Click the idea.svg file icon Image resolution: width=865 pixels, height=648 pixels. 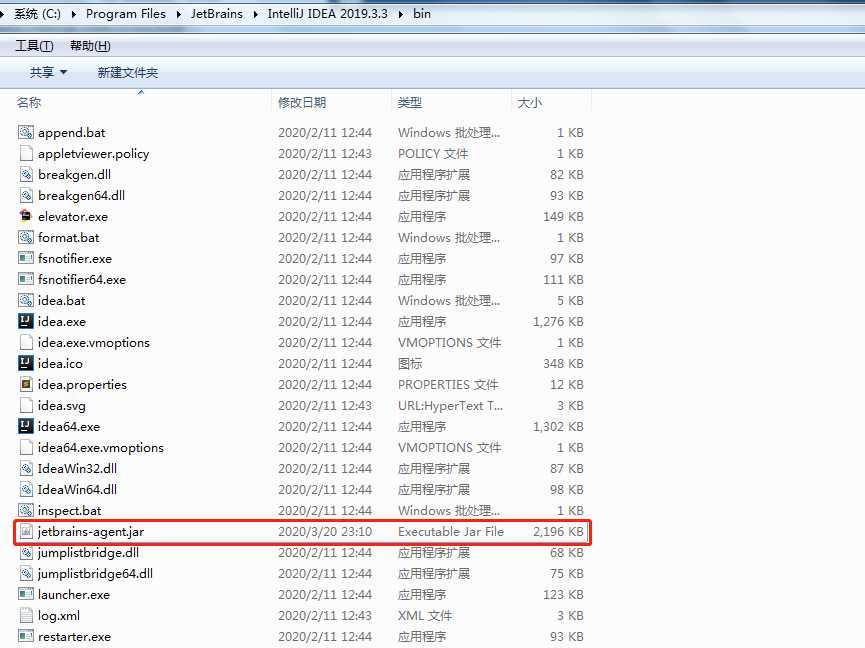pyautogui.click(x=26, y=405)
